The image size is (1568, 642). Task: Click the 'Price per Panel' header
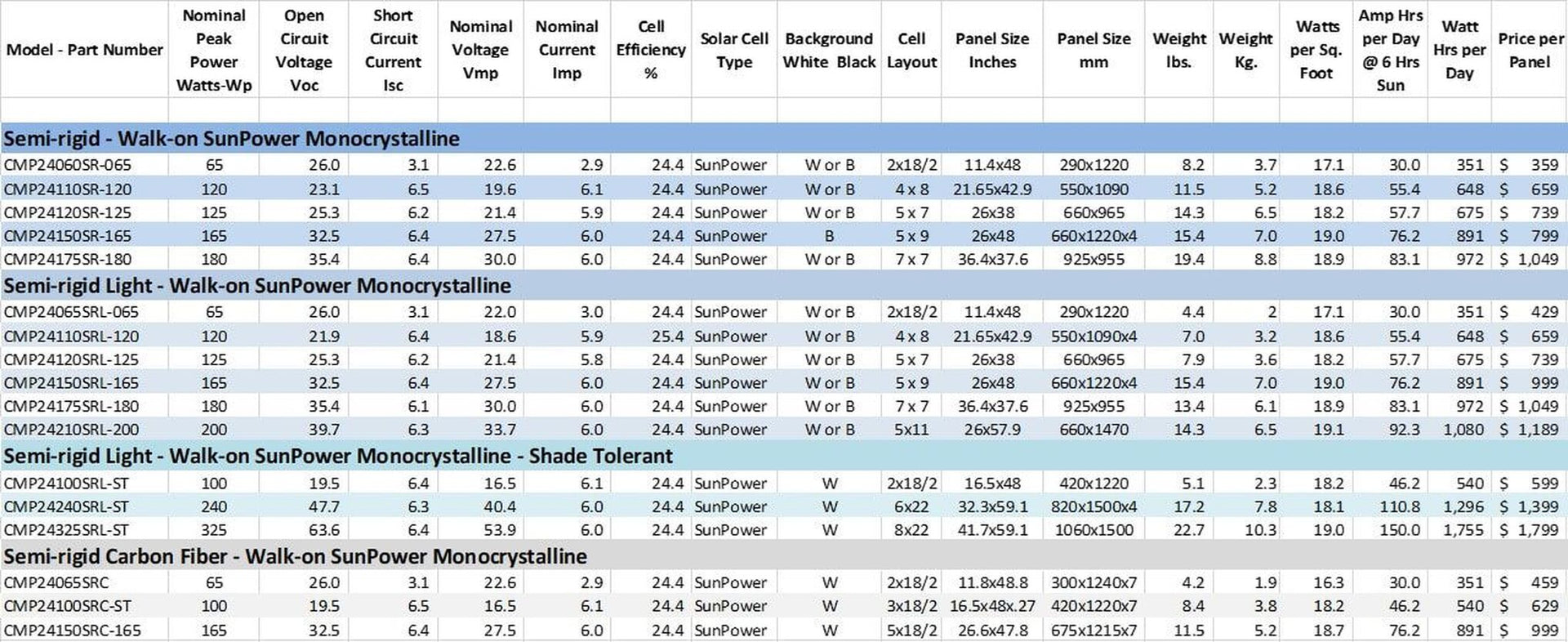[1530, 50]
